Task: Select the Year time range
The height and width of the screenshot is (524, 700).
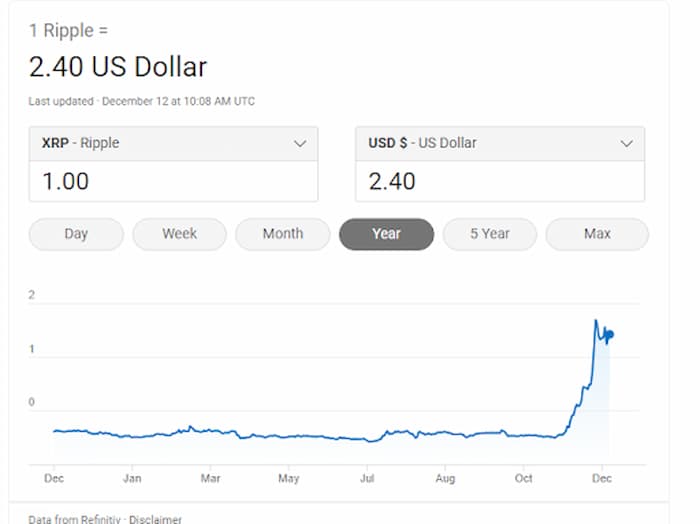Action: [x=386, y=234]
